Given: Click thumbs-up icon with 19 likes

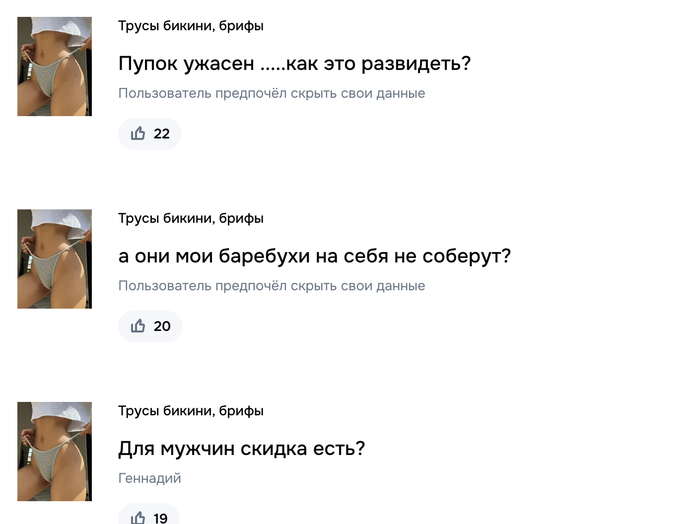Looking at the screenshot, I should [x=138, y=518].
